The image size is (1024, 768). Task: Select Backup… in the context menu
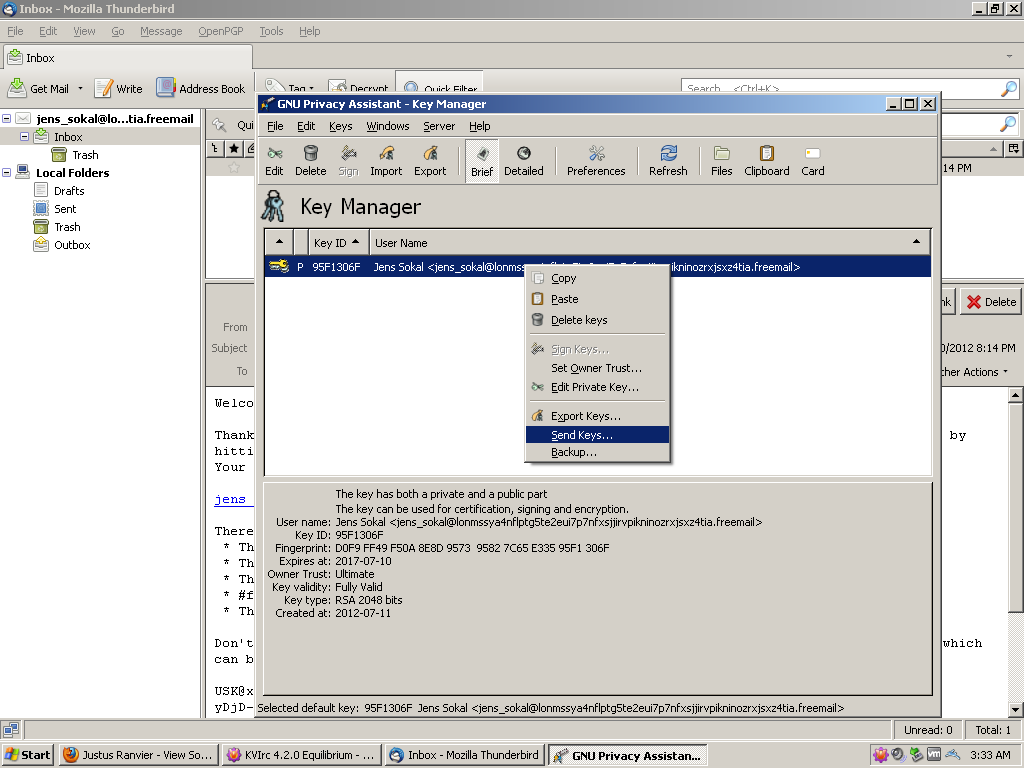597,452
